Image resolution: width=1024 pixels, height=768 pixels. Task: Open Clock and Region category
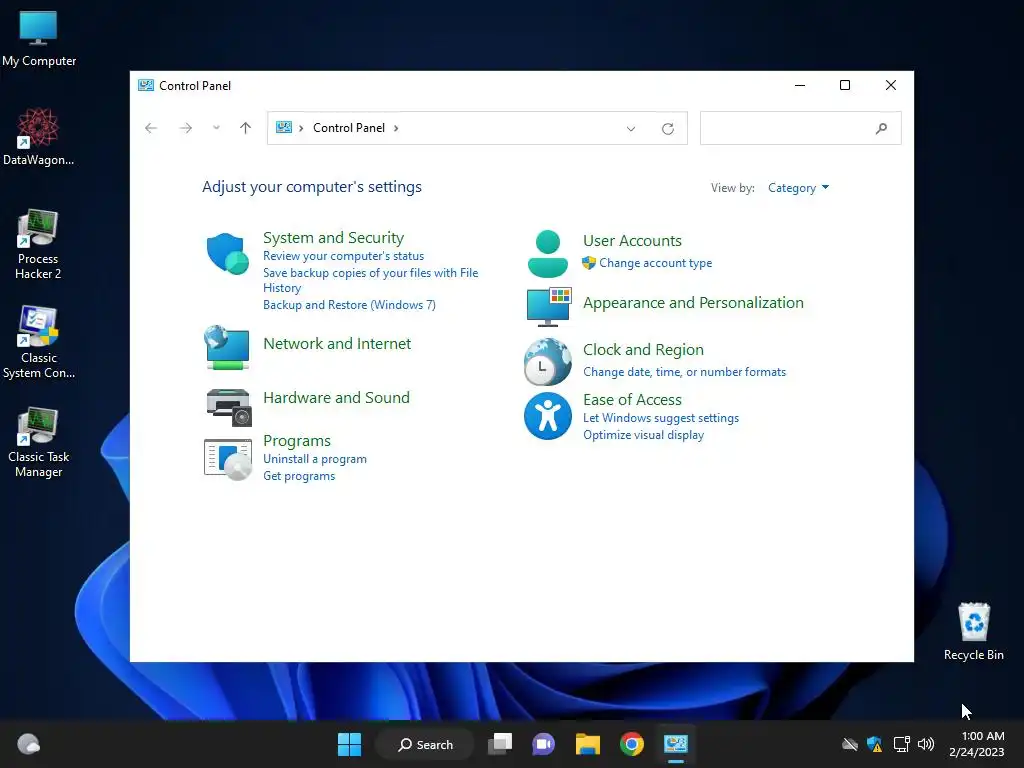click(643, 350)
